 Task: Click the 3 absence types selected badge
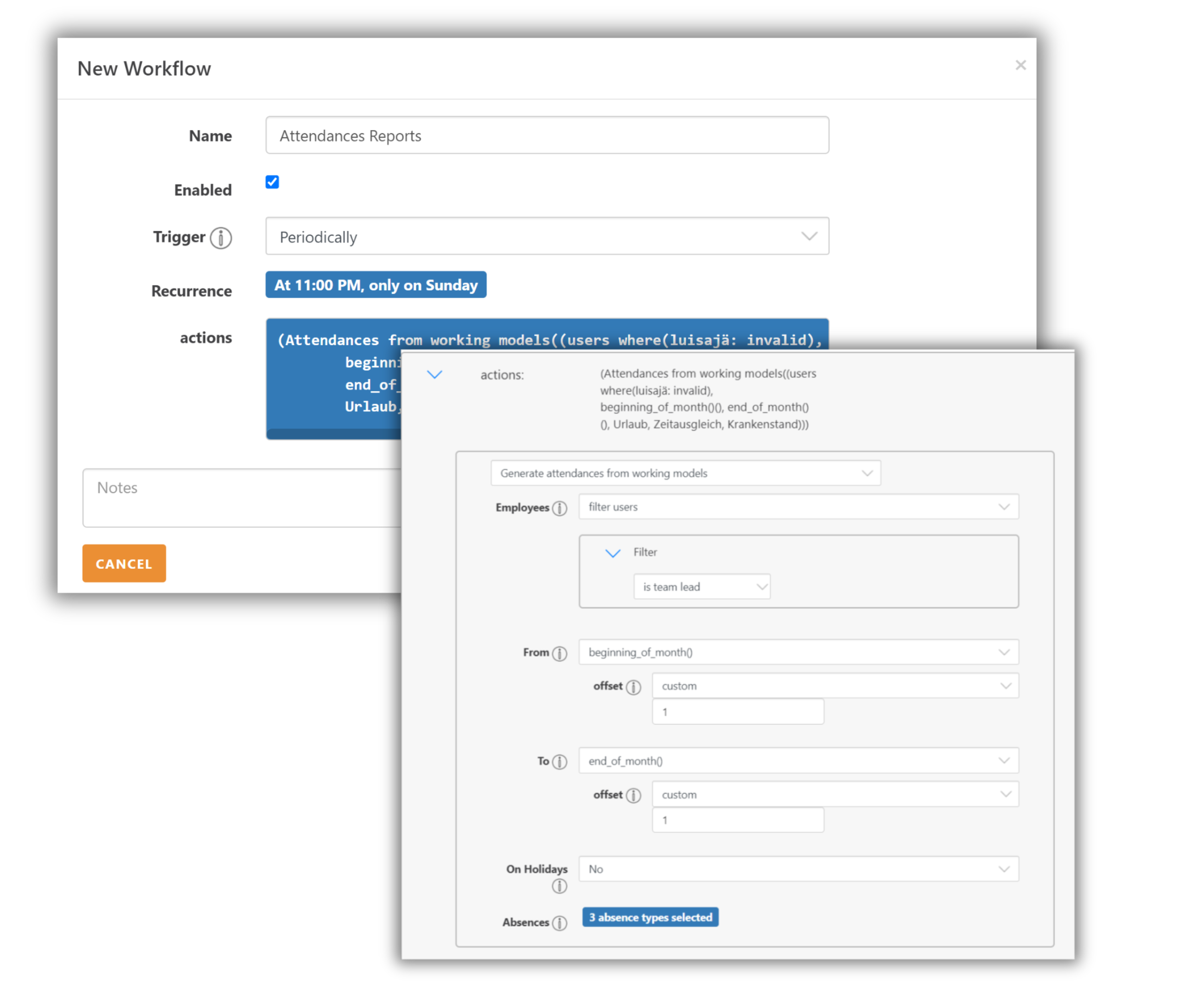[x=650, y=917]
